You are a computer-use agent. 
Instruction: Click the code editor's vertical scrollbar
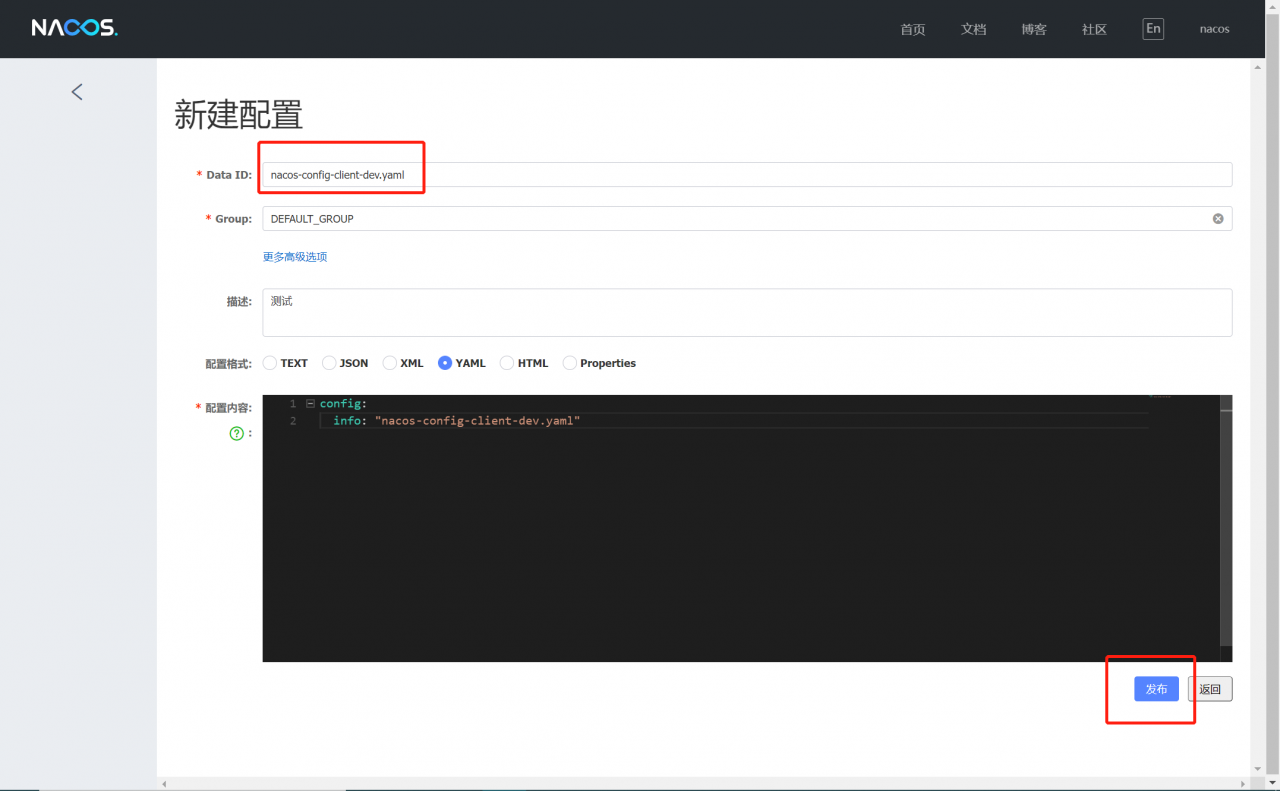click(1226, 528)
